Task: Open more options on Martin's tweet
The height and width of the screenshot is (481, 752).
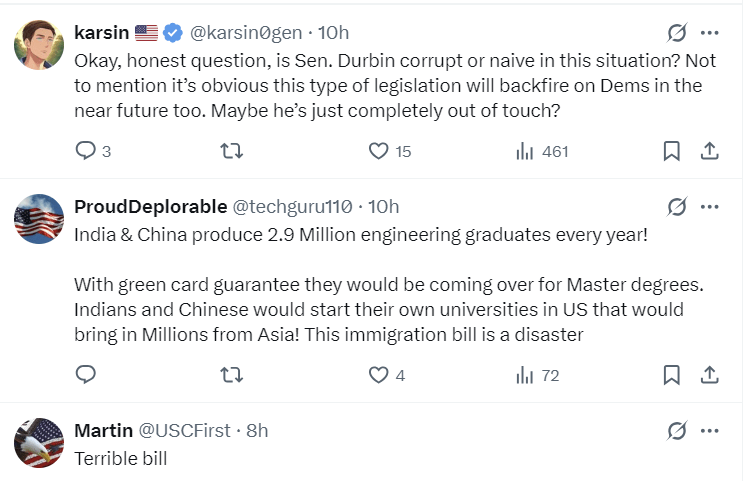Action: click(710, 431)
